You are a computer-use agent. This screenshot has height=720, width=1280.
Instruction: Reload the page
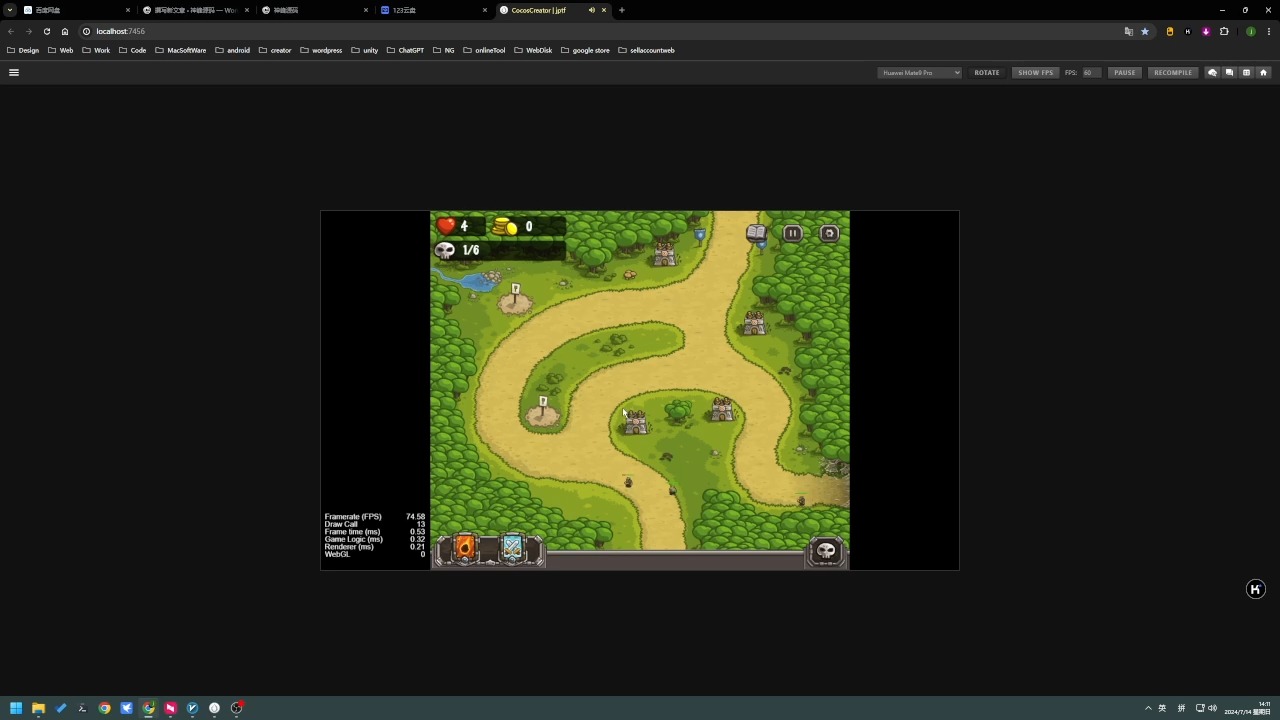47,31
